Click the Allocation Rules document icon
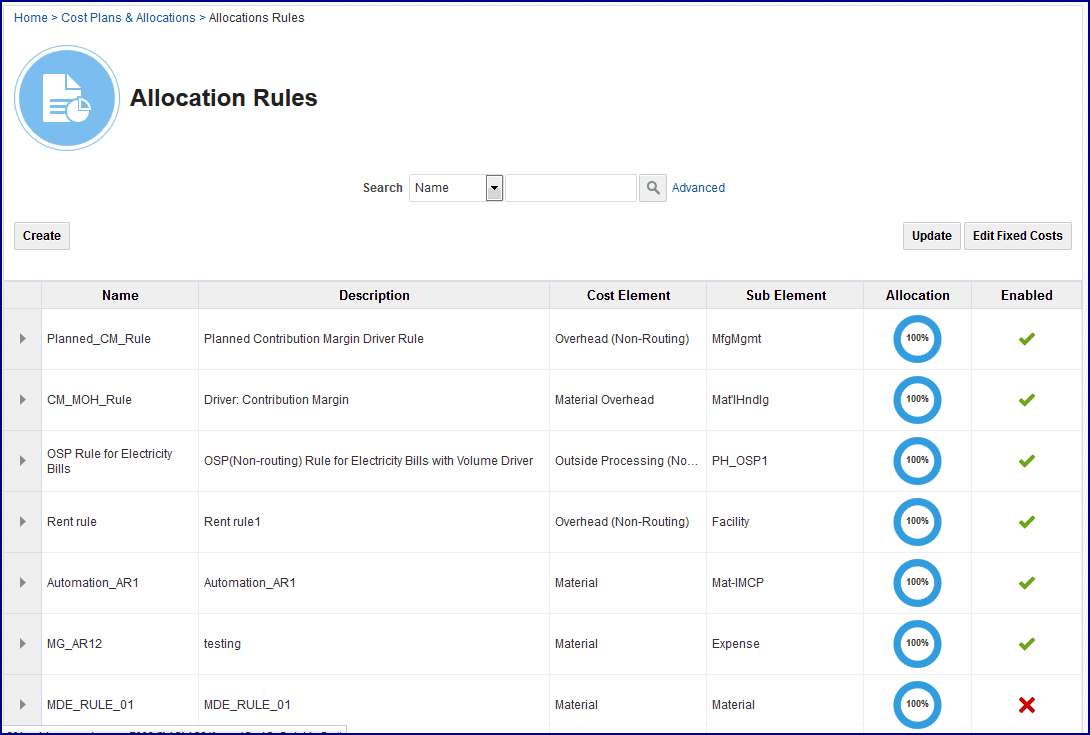The image size is (1090, 735). pyautogui.click(x=67, y=98)
